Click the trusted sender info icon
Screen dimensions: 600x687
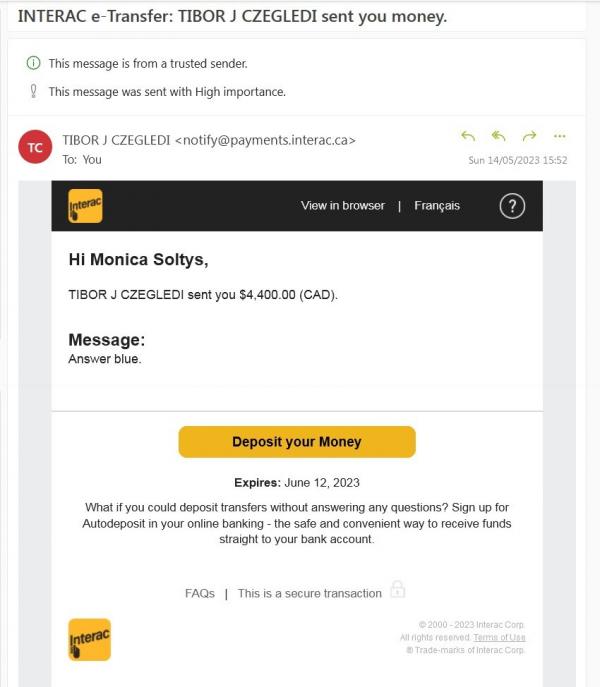[x=33, y=63]
